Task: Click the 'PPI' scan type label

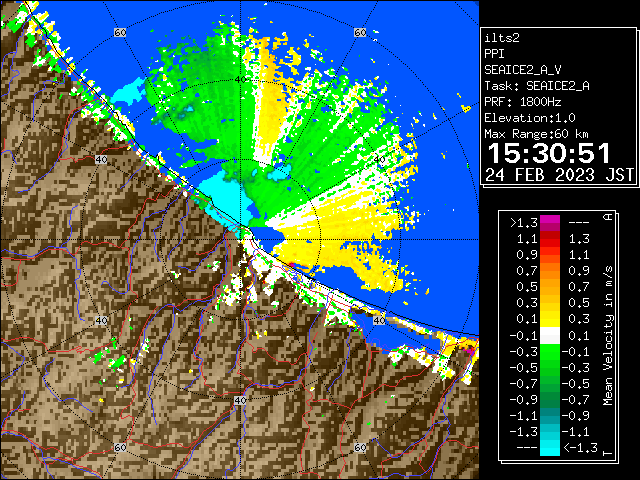Action: [494, 54]
